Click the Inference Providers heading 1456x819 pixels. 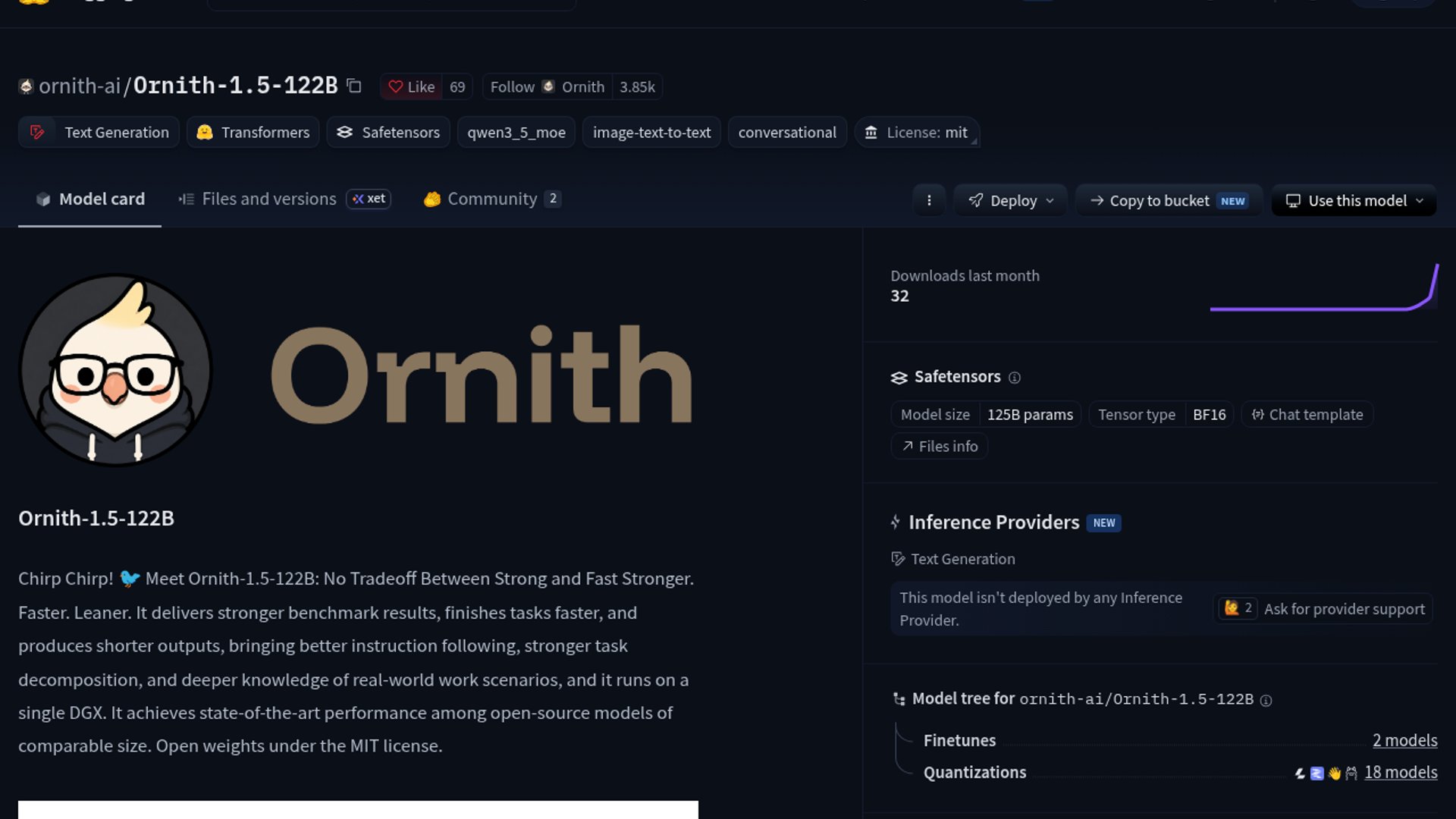[x=993, y=522]
